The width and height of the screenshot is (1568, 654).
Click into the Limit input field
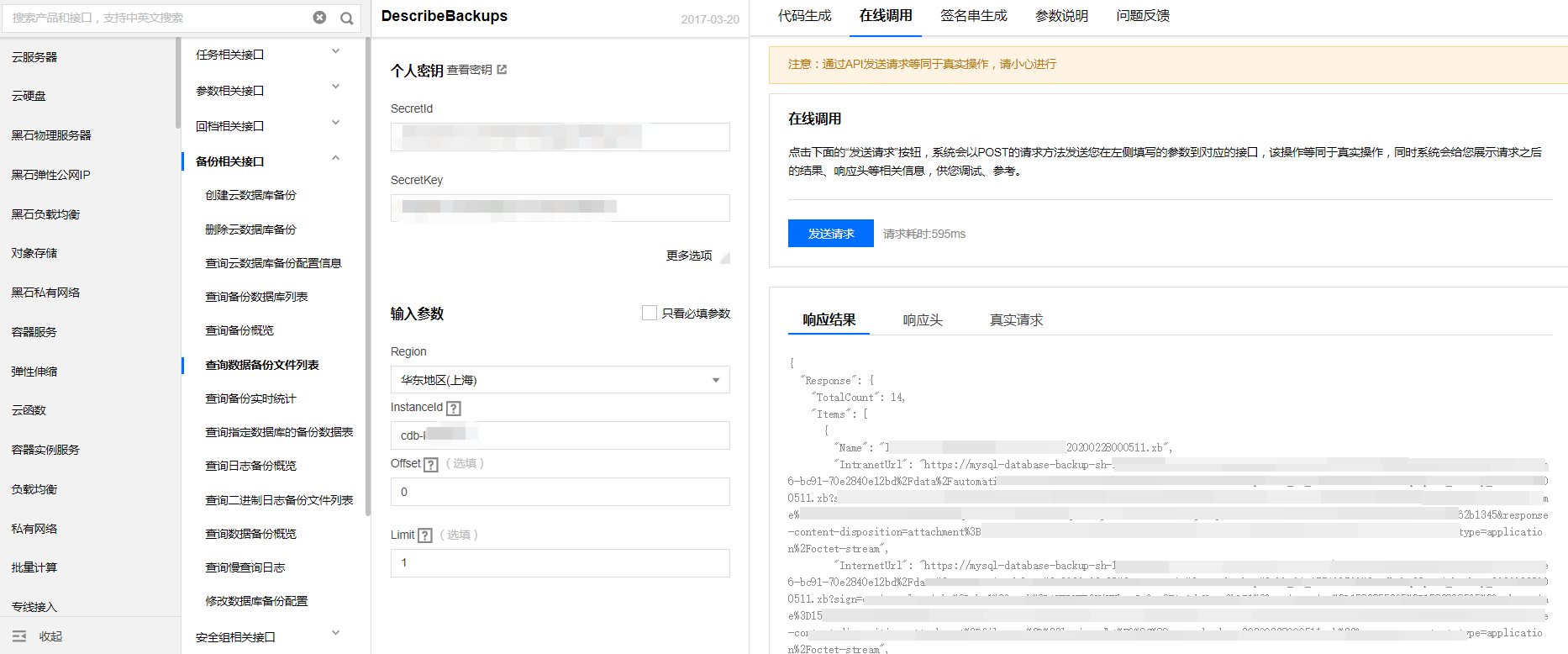pyautogui.click(x=560, y=563)
